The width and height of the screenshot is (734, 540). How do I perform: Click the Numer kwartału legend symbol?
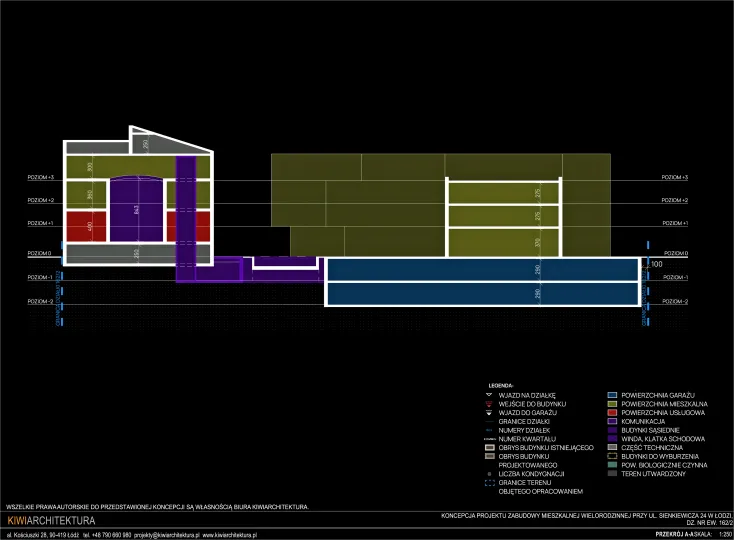click(x=489, y=439)
